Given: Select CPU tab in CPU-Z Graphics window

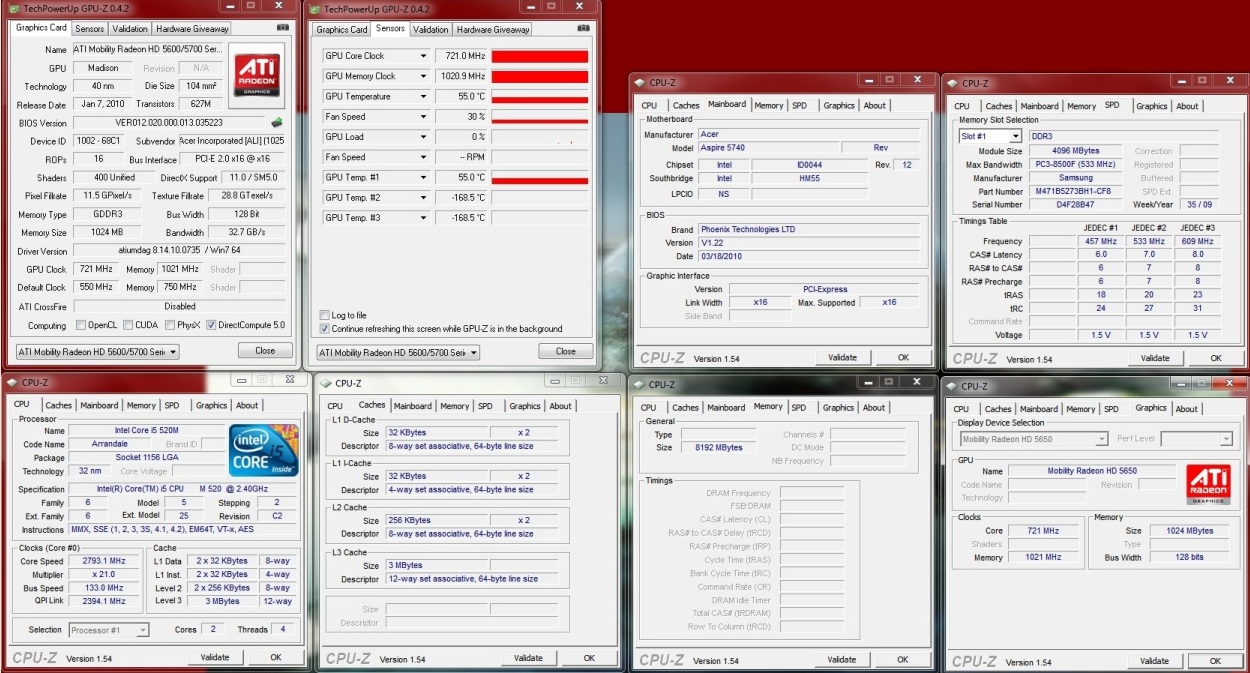Looking at the screenshot, I should coord(961,408).
